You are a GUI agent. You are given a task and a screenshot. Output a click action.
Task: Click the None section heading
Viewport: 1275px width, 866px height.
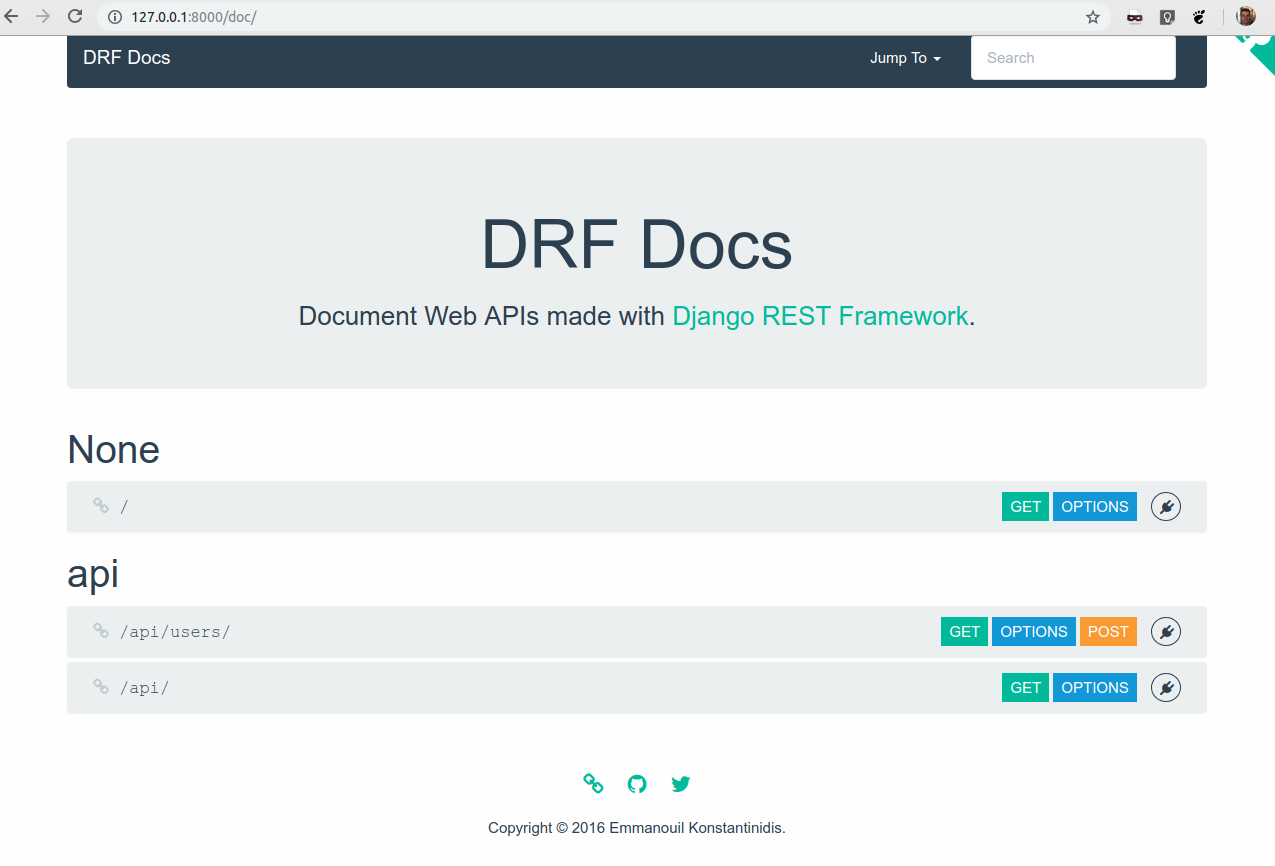pos(113,449)
